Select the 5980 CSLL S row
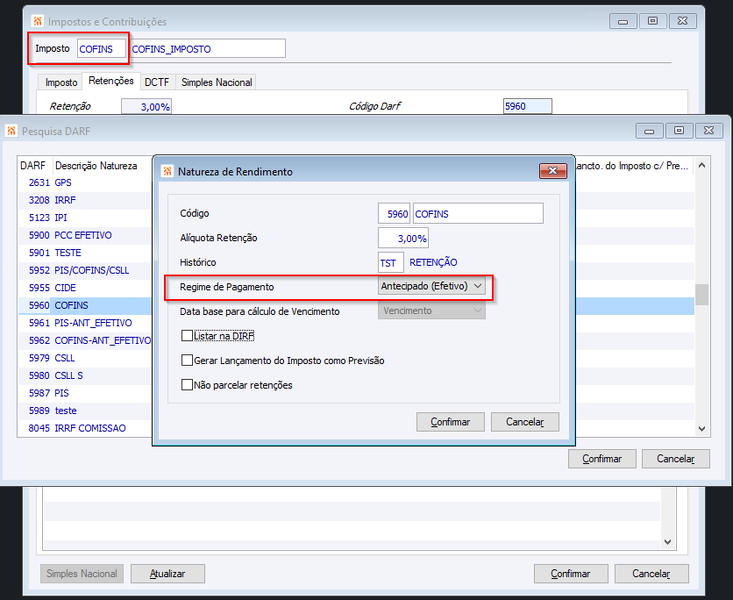Image resolution: width=733 pixels, height=600 pixels. 85,376
